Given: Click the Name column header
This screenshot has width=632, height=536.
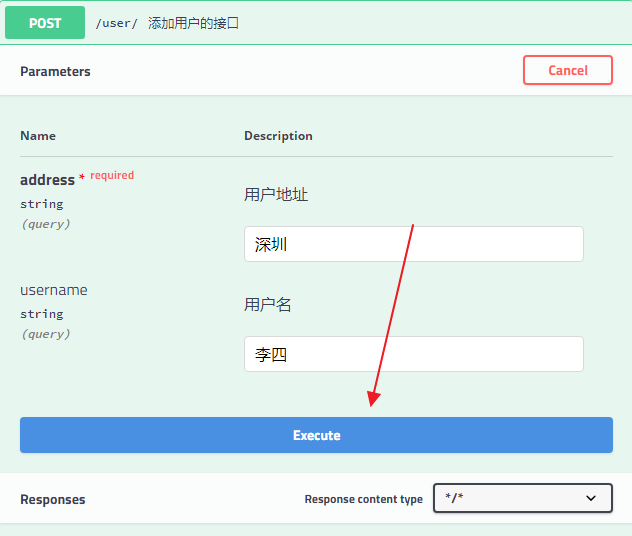Looking at the screenshot, I should 38,136.
